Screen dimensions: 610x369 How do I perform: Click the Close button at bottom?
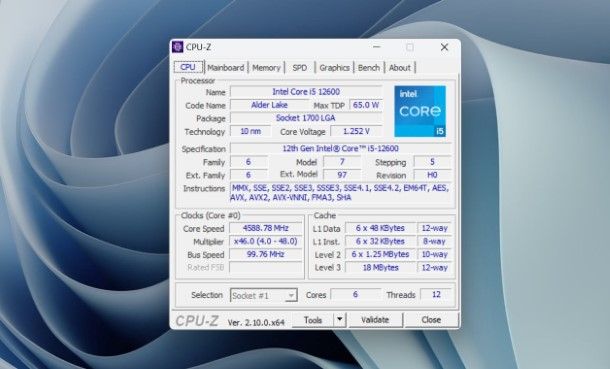click(x=431, y=320)
